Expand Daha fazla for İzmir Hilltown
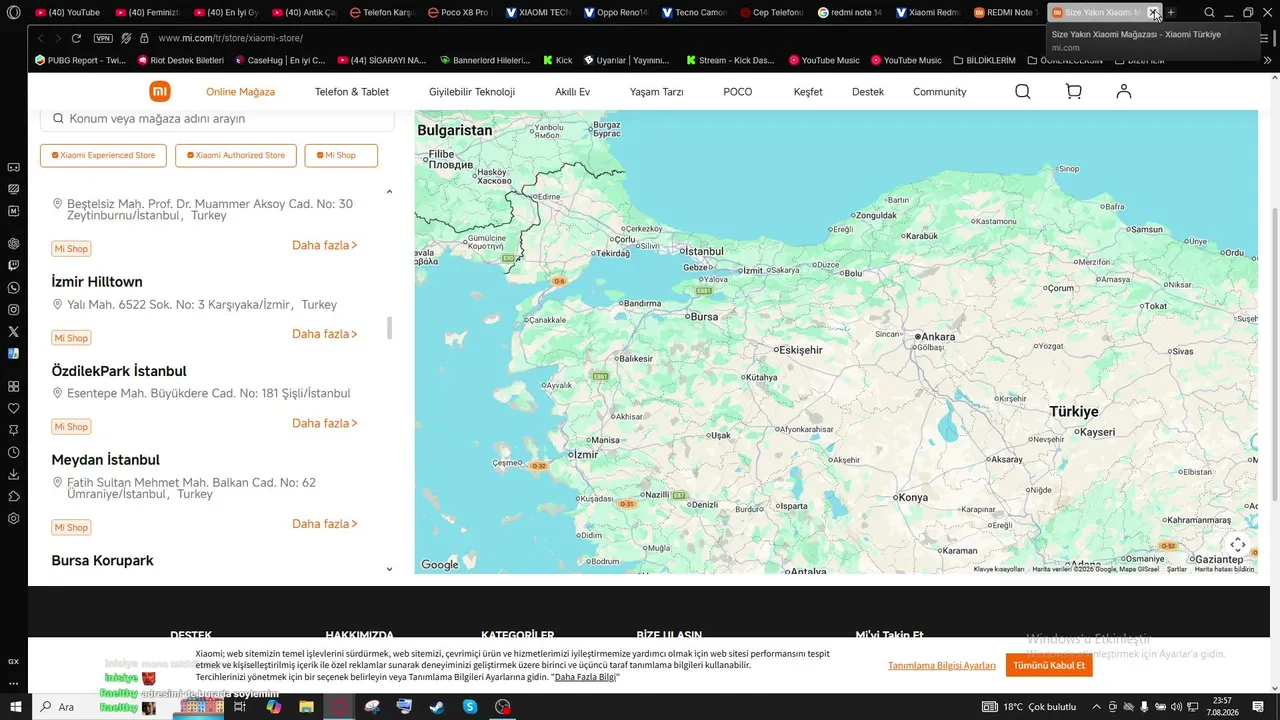Image resolution: width=1280 pixels, height=720 pixels. click(x=325, y=334)
